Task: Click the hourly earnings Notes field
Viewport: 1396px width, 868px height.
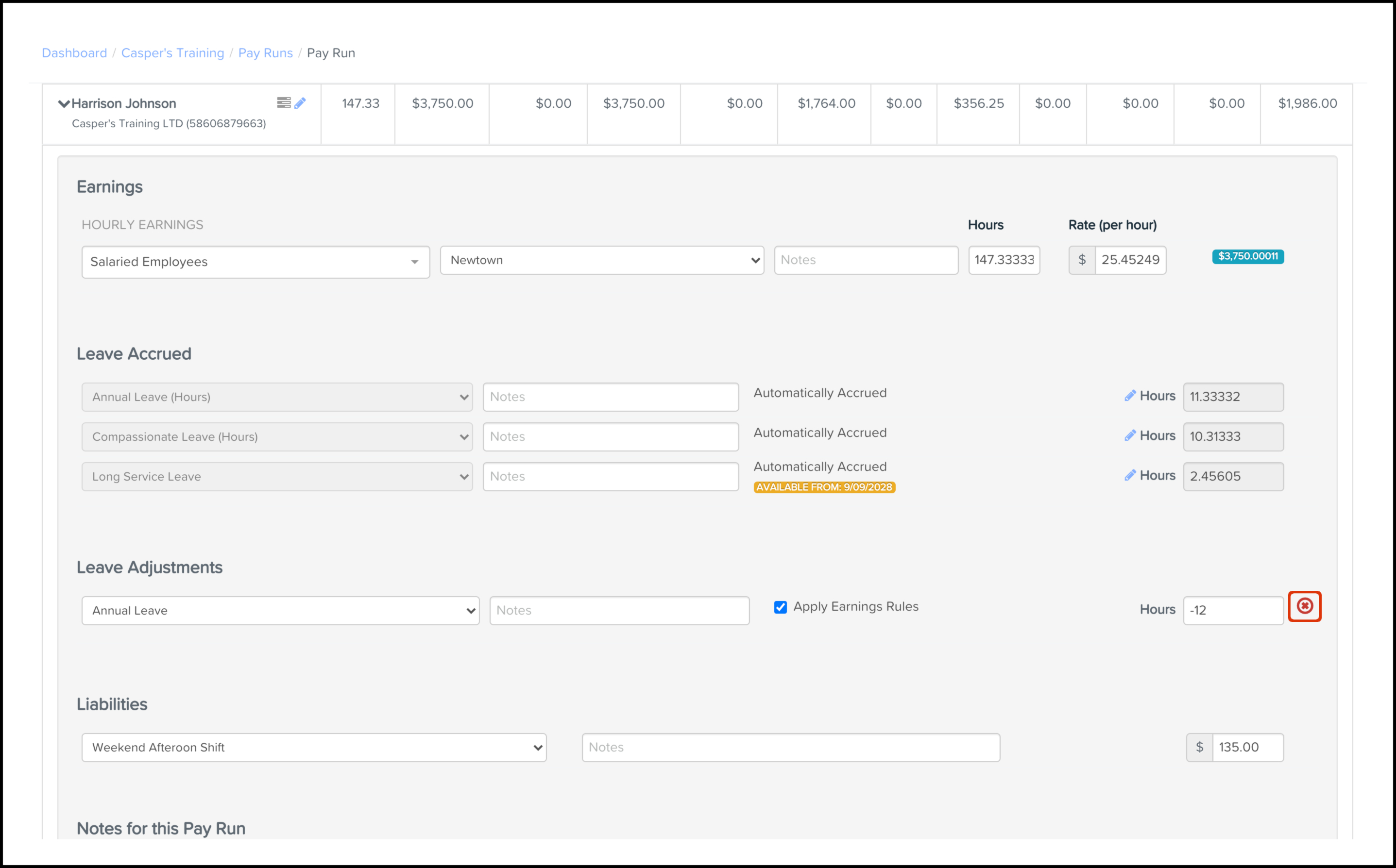Action: pyautogui.click(x=866, y=260)
